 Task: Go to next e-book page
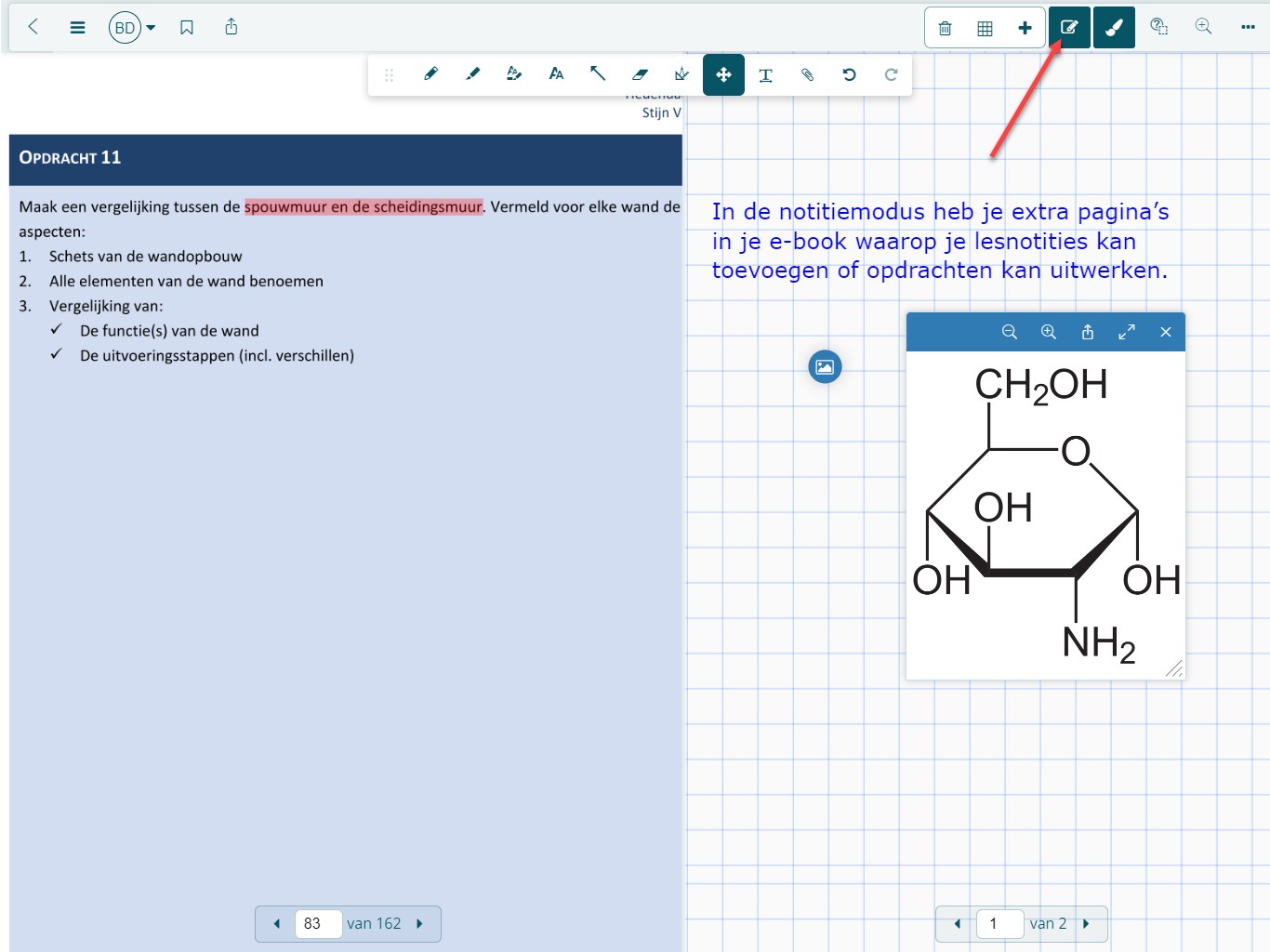tap(419, 924)
